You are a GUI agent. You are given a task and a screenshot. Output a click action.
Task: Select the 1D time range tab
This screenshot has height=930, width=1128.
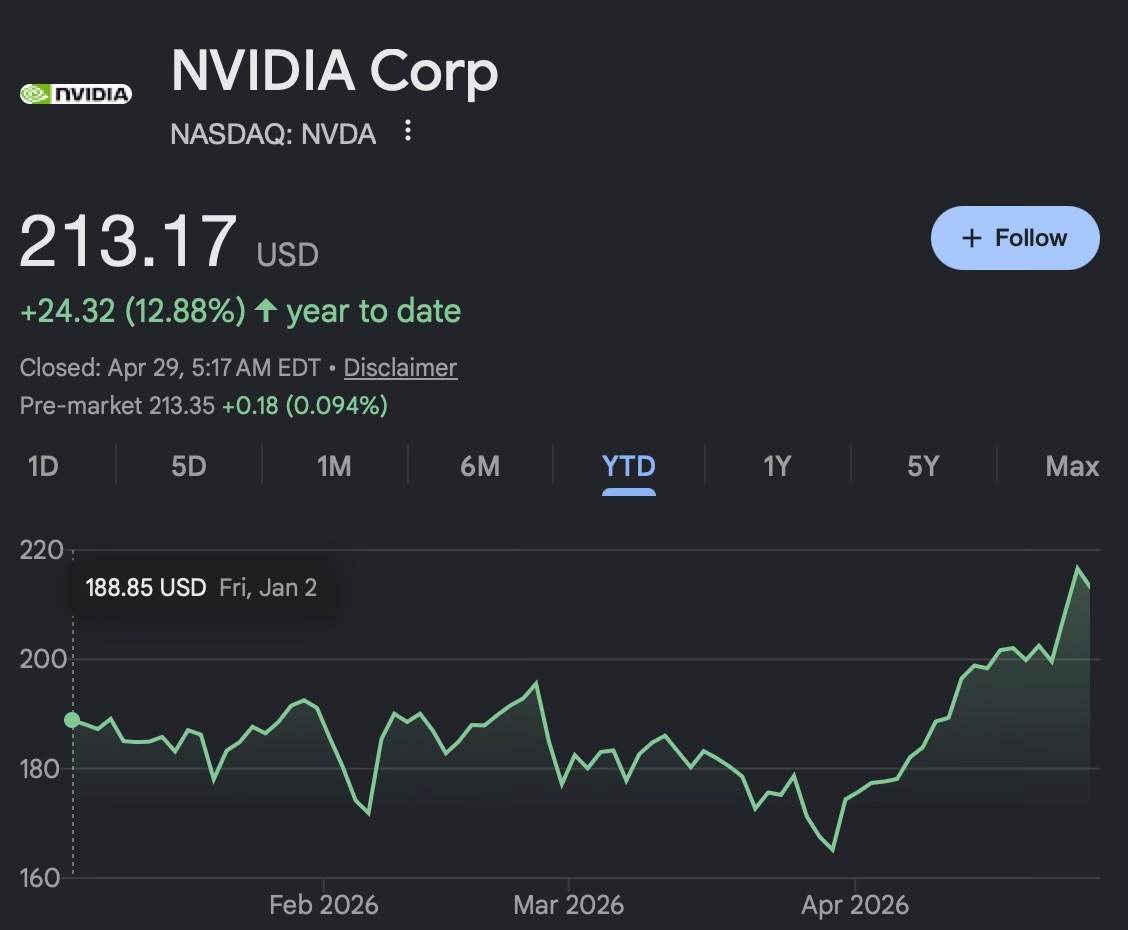43,466
